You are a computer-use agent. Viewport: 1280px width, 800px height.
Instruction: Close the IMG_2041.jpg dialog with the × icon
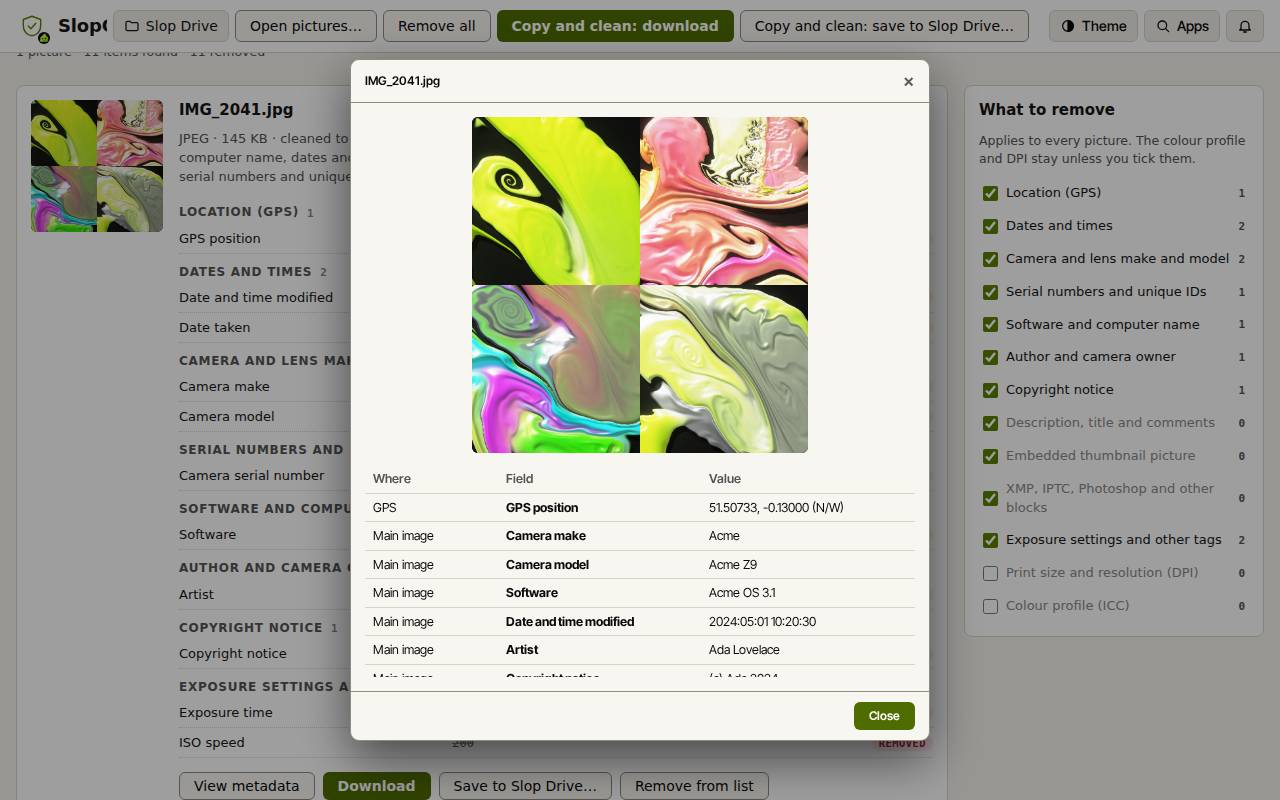pos(908,82)
